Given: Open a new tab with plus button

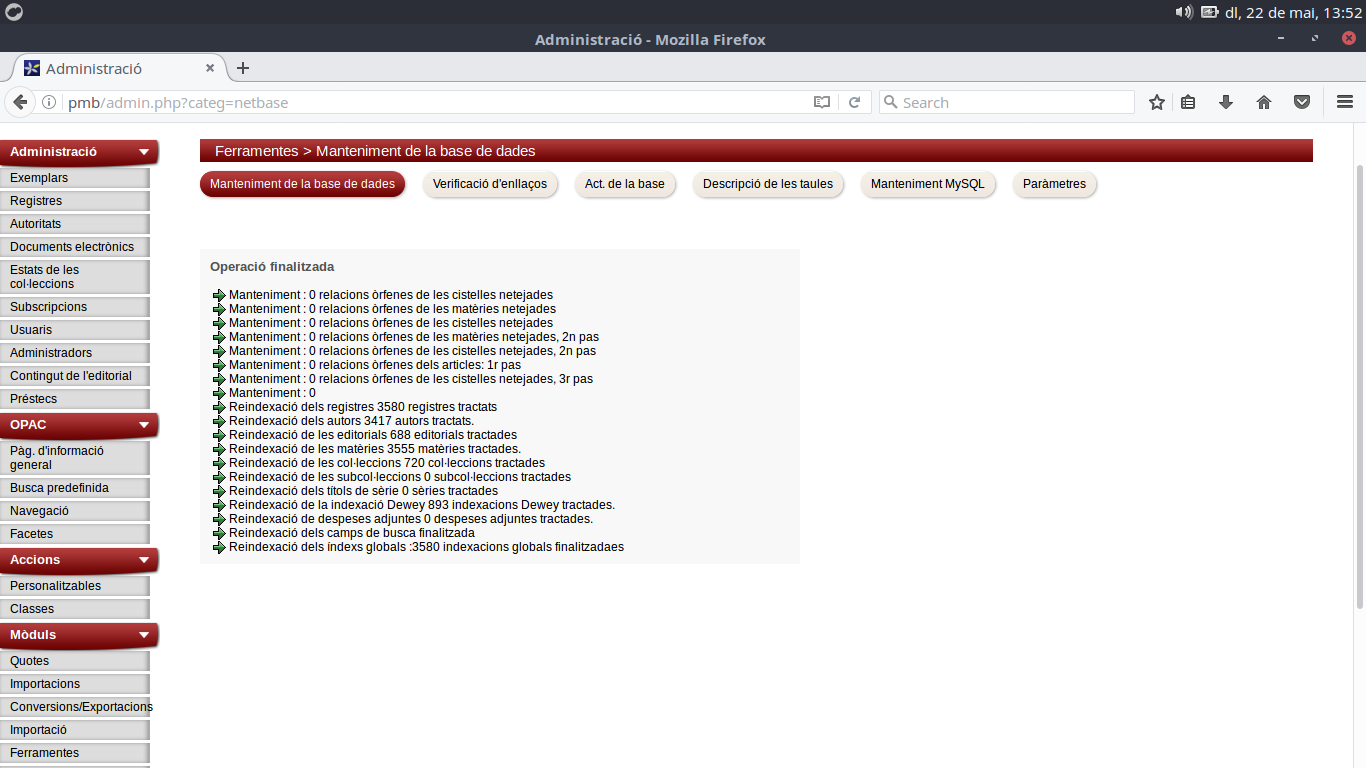Looking at the screenshot, I should coord(242,68).
